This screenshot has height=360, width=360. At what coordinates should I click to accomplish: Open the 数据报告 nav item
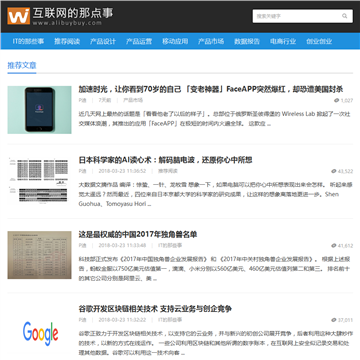coord(247,41)
